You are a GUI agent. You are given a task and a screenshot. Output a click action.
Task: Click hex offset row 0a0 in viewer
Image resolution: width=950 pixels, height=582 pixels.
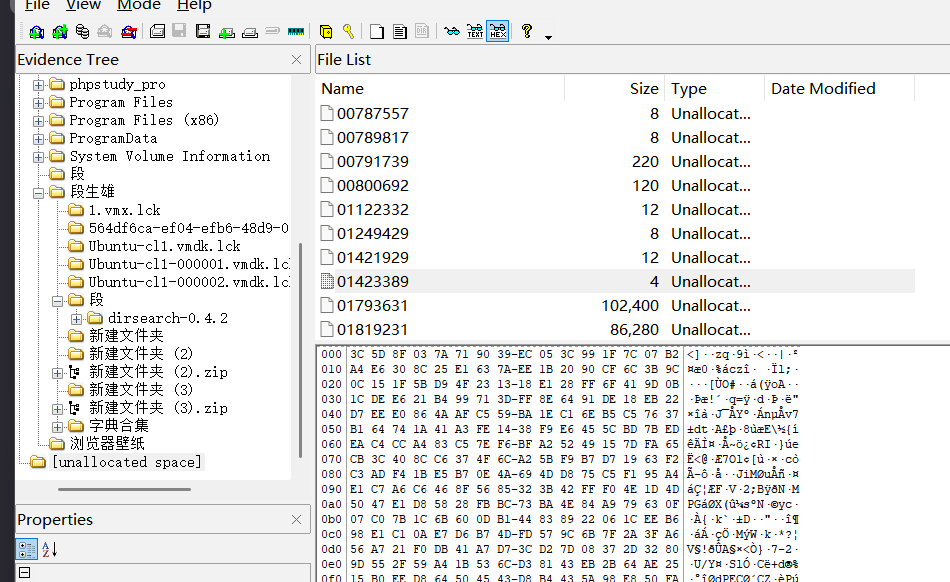point(331,504)
